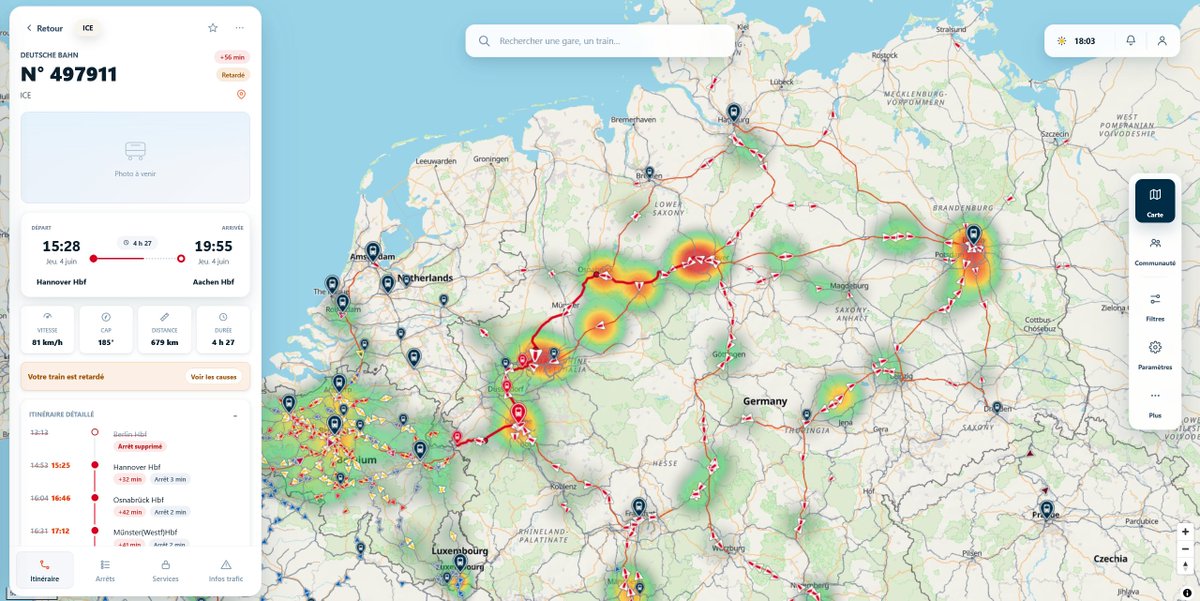This screenshot has width=1200, height=601.
Task: Go back with the Retour button
Action: [x=44, y=28]
